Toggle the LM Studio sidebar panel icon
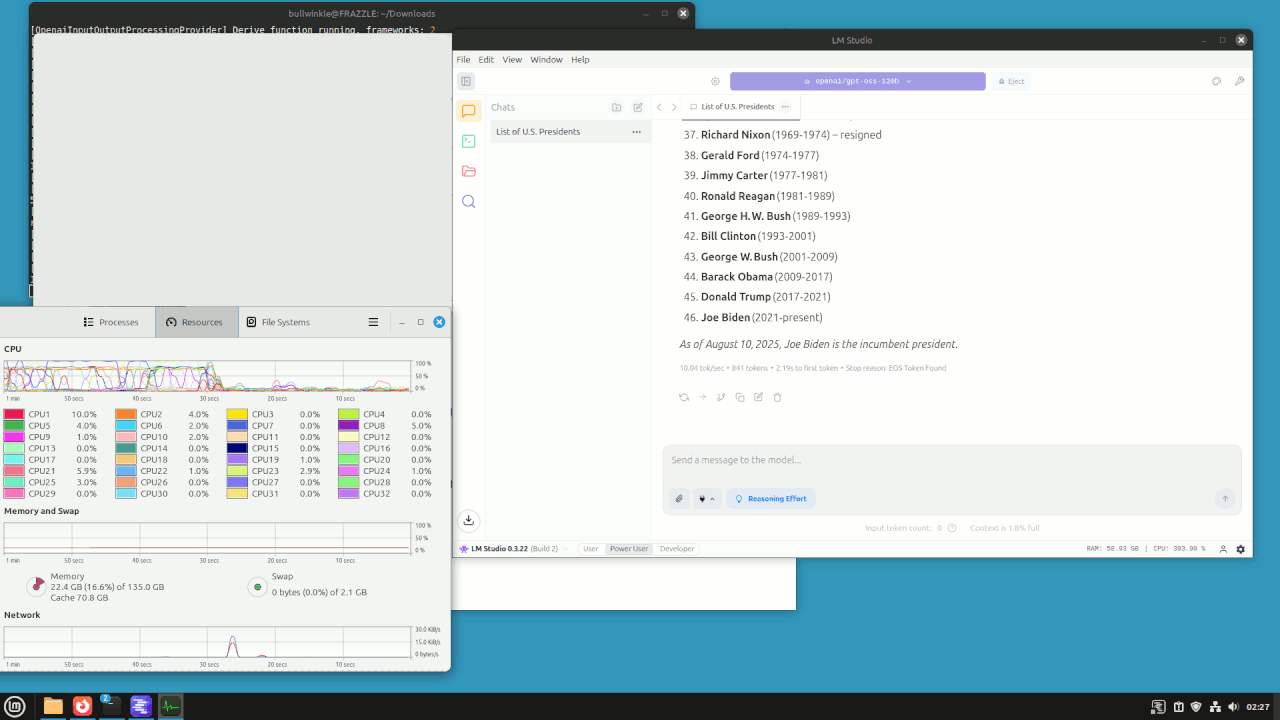The width and height of the screenshot is (1280, 720). coord(466,81)
